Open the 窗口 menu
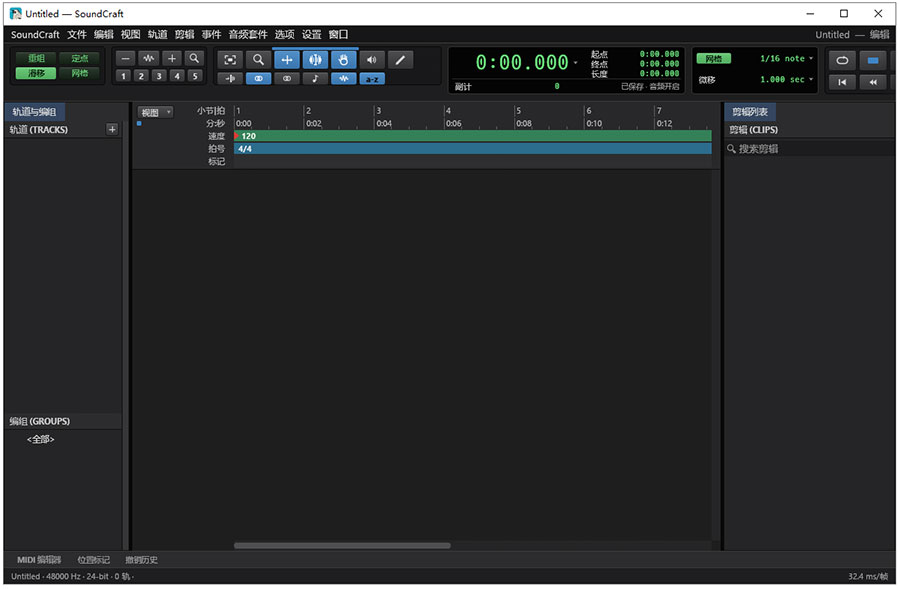The image size is (900, 589). pos(338,34)
